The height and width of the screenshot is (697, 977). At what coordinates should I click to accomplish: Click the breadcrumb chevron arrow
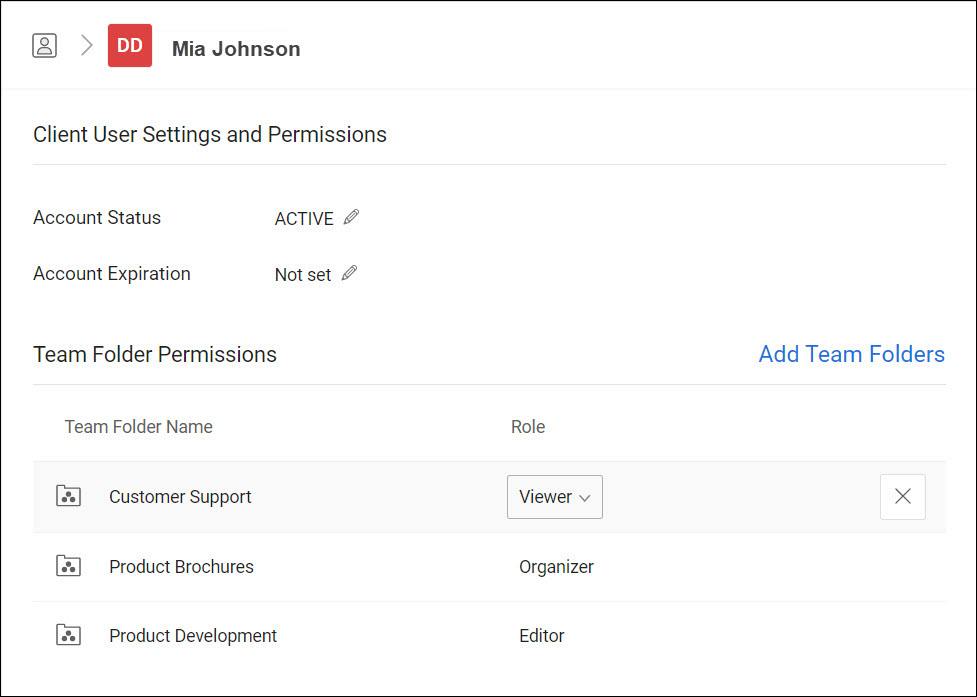[x=87, y=46]
